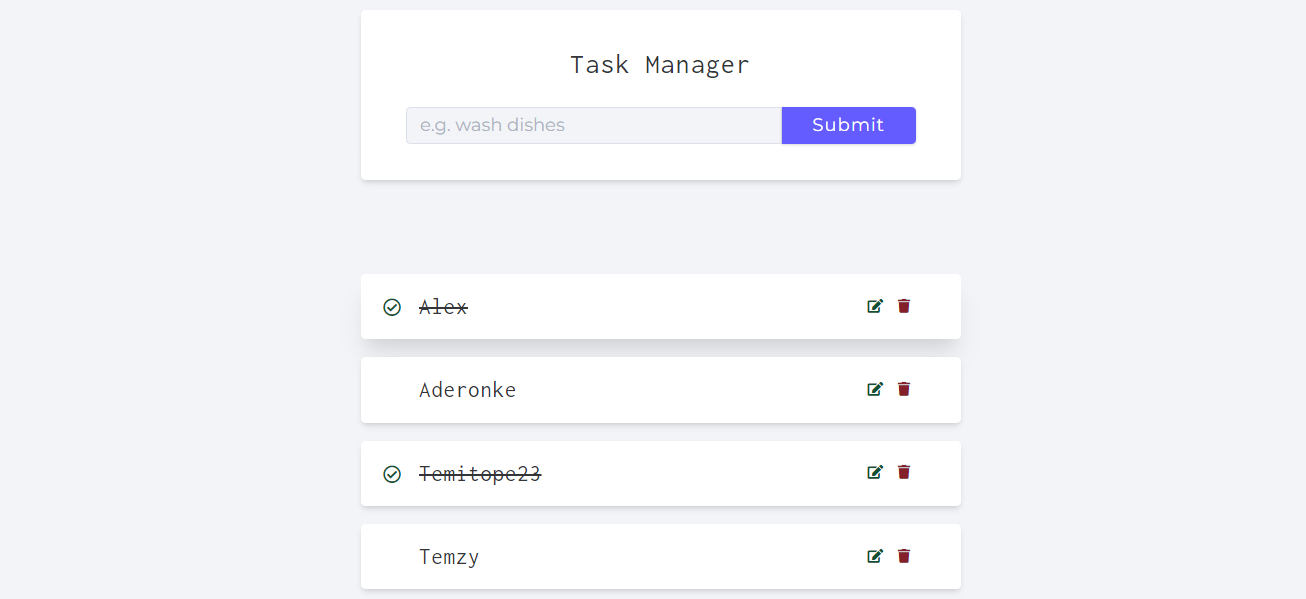The height and width of the screenshot is (599, 1306).
Task: Click the struck-through Alex task name
Action: point(443,307)
